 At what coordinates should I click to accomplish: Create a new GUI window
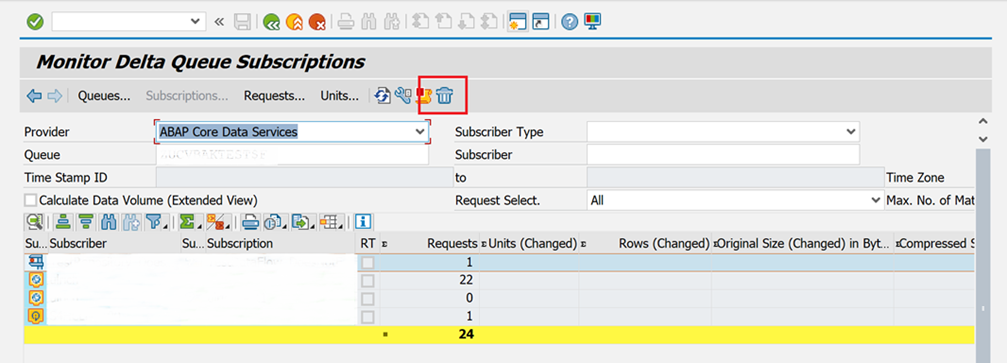click(518, 22)
